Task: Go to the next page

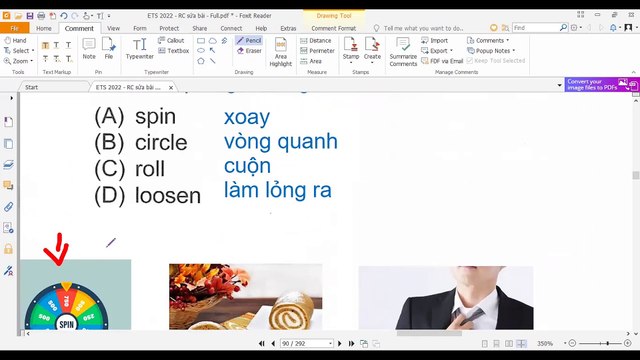Action: click(340, 344)
